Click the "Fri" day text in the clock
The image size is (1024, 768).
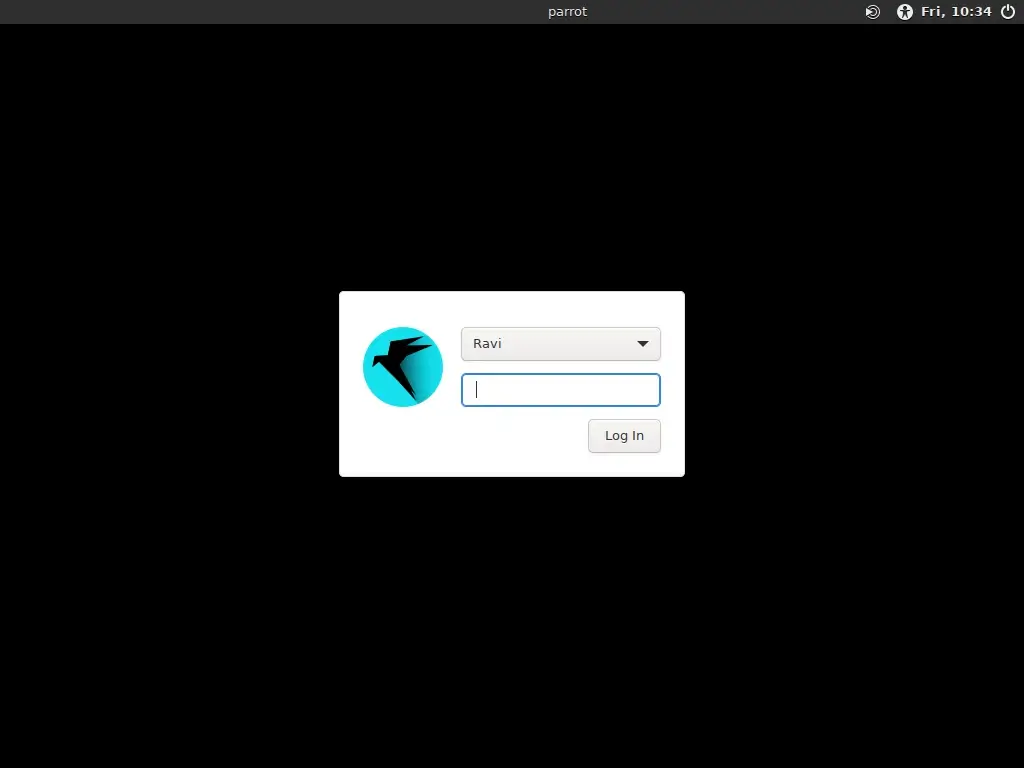(x=931, y=12)
